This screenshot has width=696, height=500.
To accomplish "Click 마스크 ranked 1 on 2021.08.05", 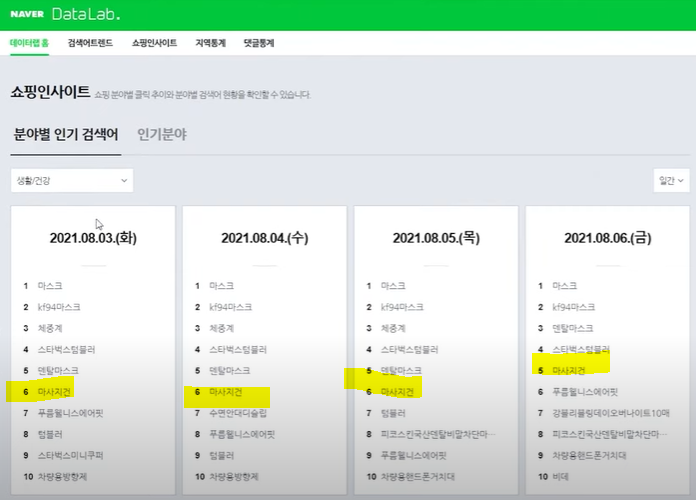I will (393, 286).
